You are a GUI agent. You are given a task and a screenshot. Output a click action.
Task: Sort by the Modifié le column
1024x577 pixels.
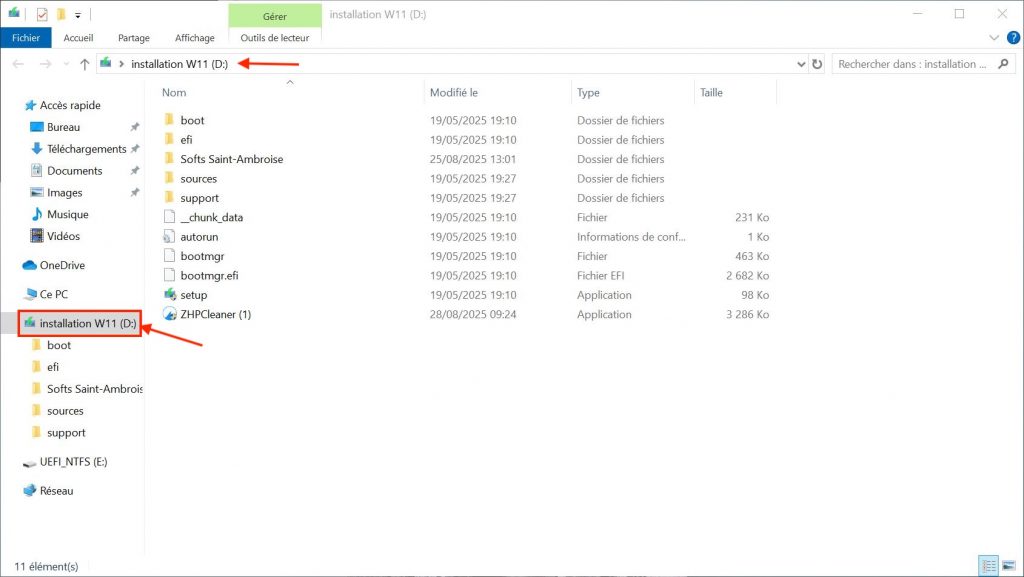tap(454, 93)
